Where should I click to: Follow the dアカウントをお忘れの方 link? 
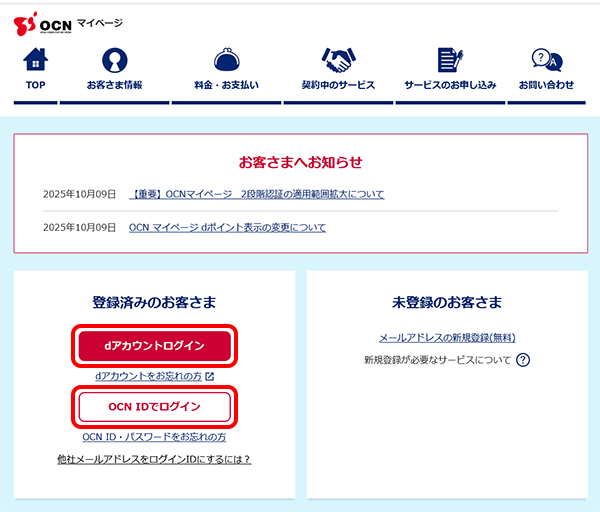pos(148,377)
